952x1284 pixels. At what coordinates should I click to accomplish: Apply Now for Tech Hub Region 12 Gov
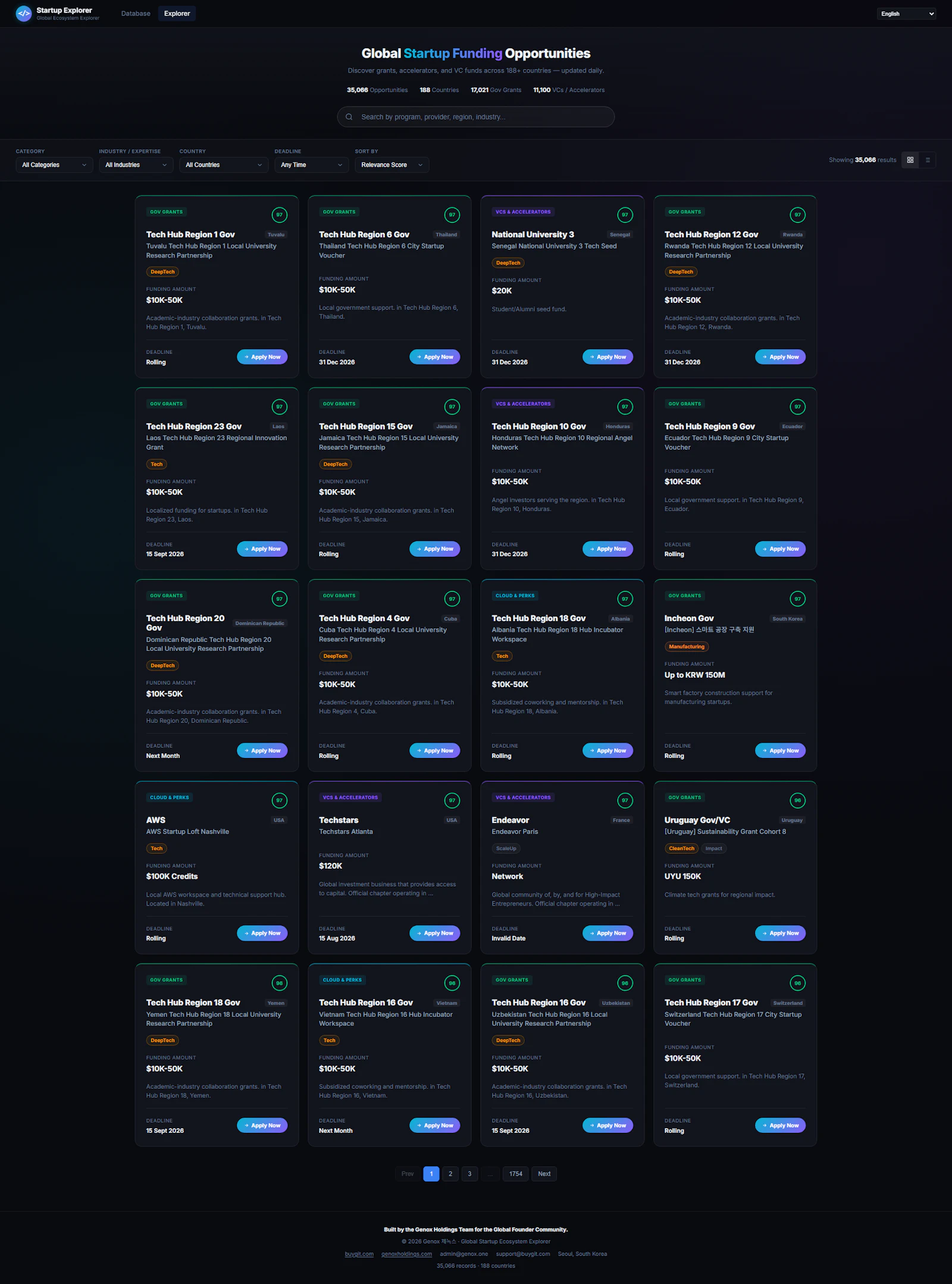[781, 357]
